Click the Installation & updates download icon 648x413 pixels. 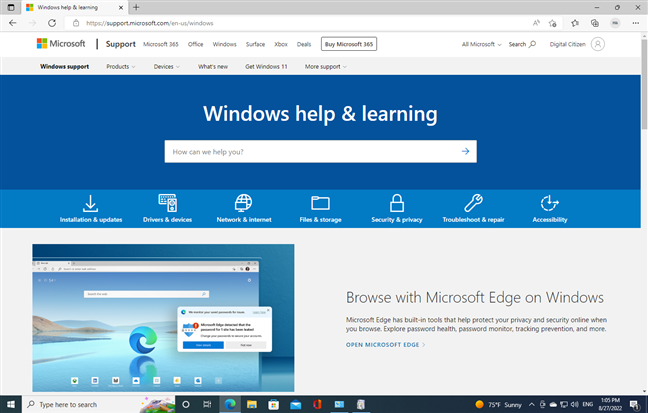click(91, 203)
